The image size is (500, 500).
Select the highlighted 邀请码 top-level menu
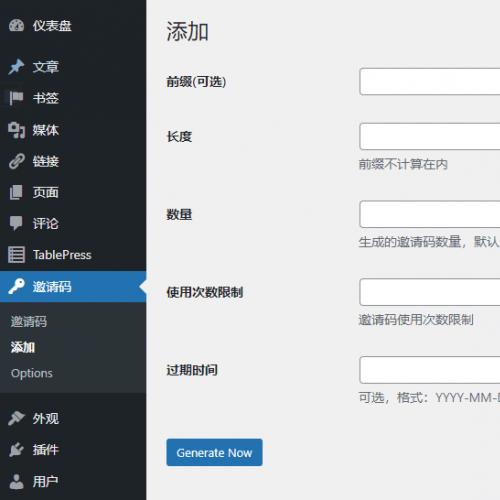point(73,287)
